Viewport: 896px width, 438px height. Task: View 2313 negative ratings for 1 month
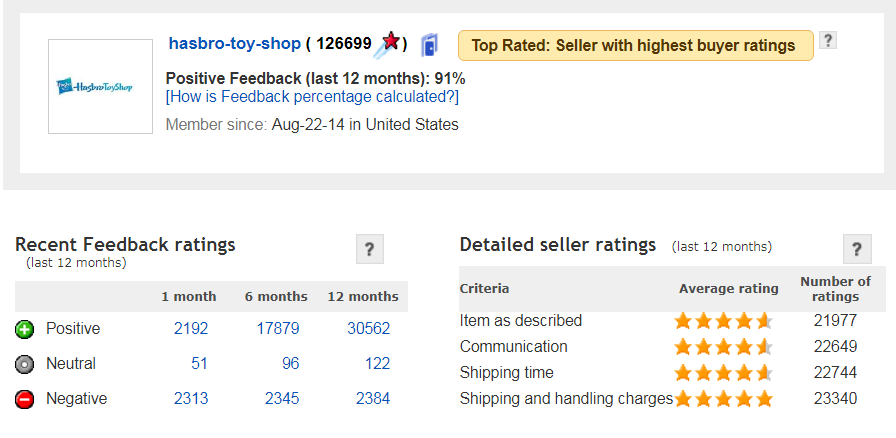pyautogui.click(x=191, y=399)
